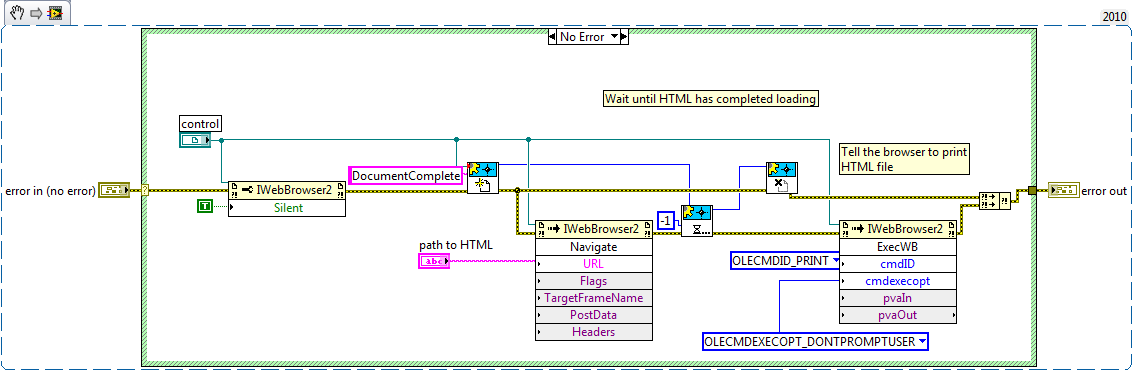Select next case with right arrow

[624, 37]
